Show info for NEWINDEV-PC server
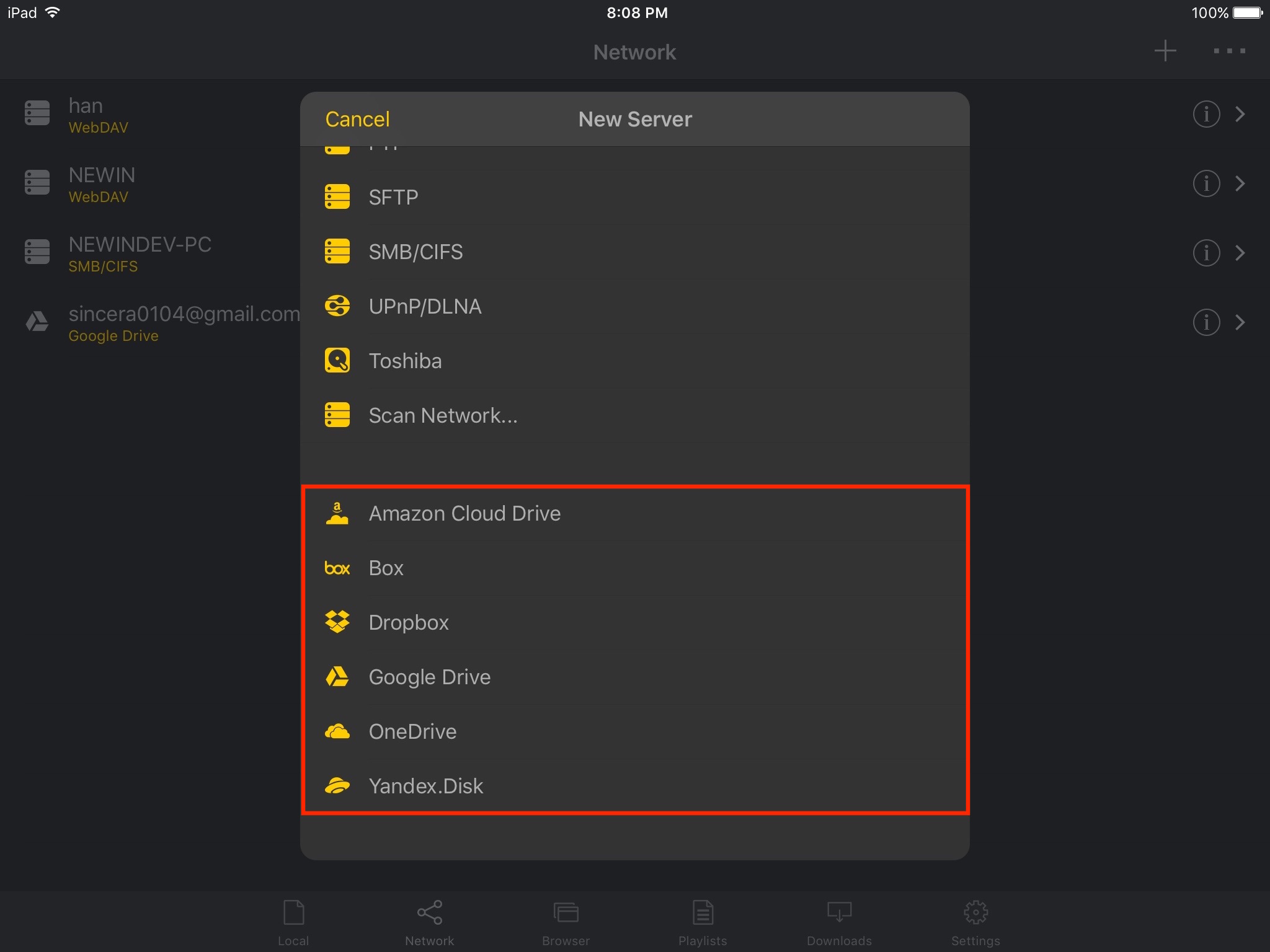Viewport: 1270px width, 952px height. click(x=1206, y=253)
